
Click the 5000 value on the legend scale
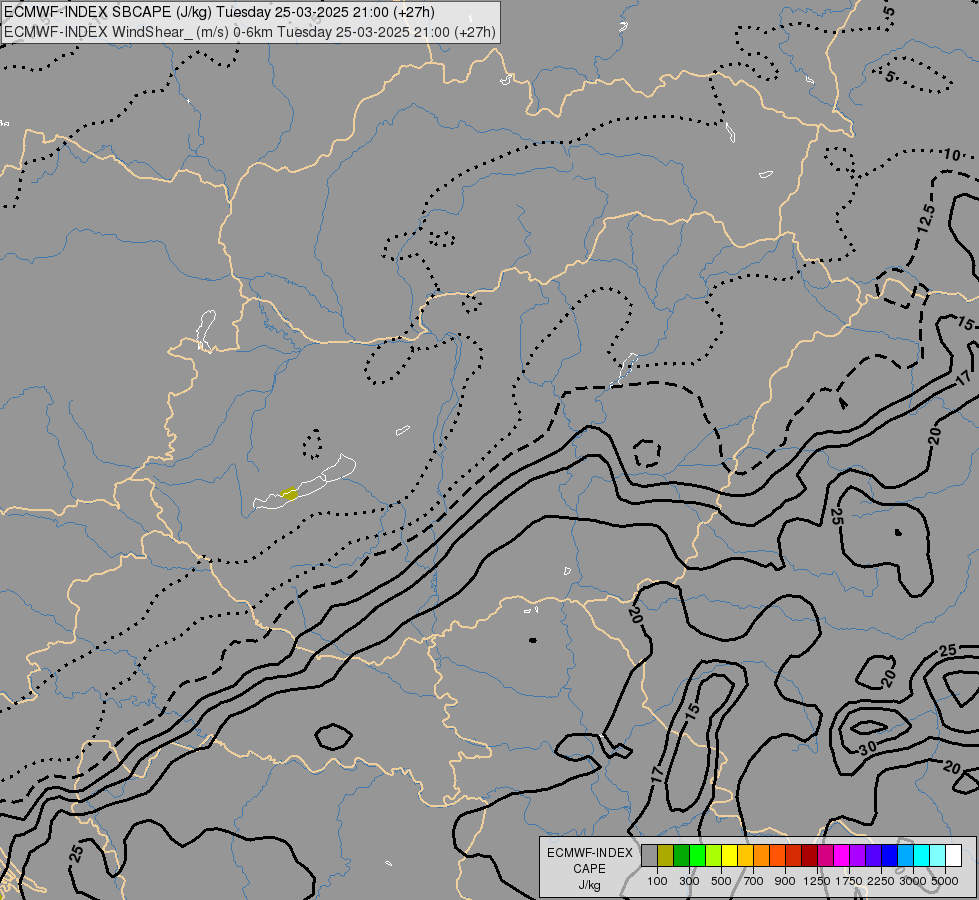tap(945, 881)
